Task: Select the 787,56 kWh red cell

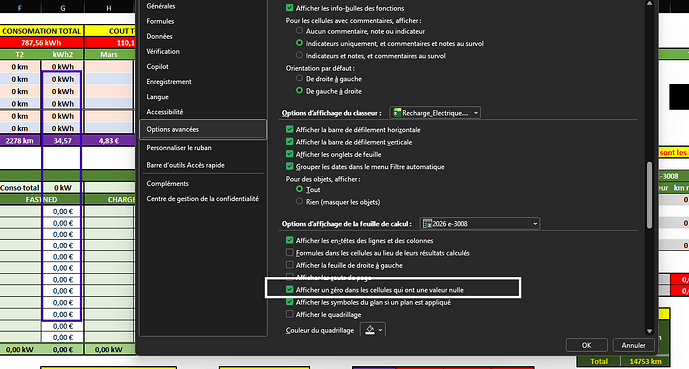Action: pyautogui.click(x=41, y=43)
